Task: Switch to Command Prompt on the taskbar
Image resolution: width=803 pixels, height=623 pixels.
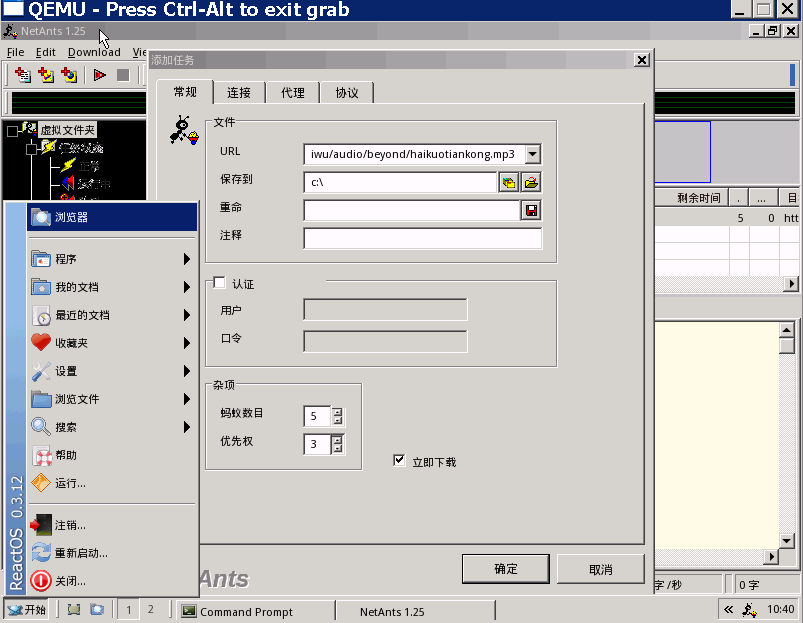Action: click(255, 611)
